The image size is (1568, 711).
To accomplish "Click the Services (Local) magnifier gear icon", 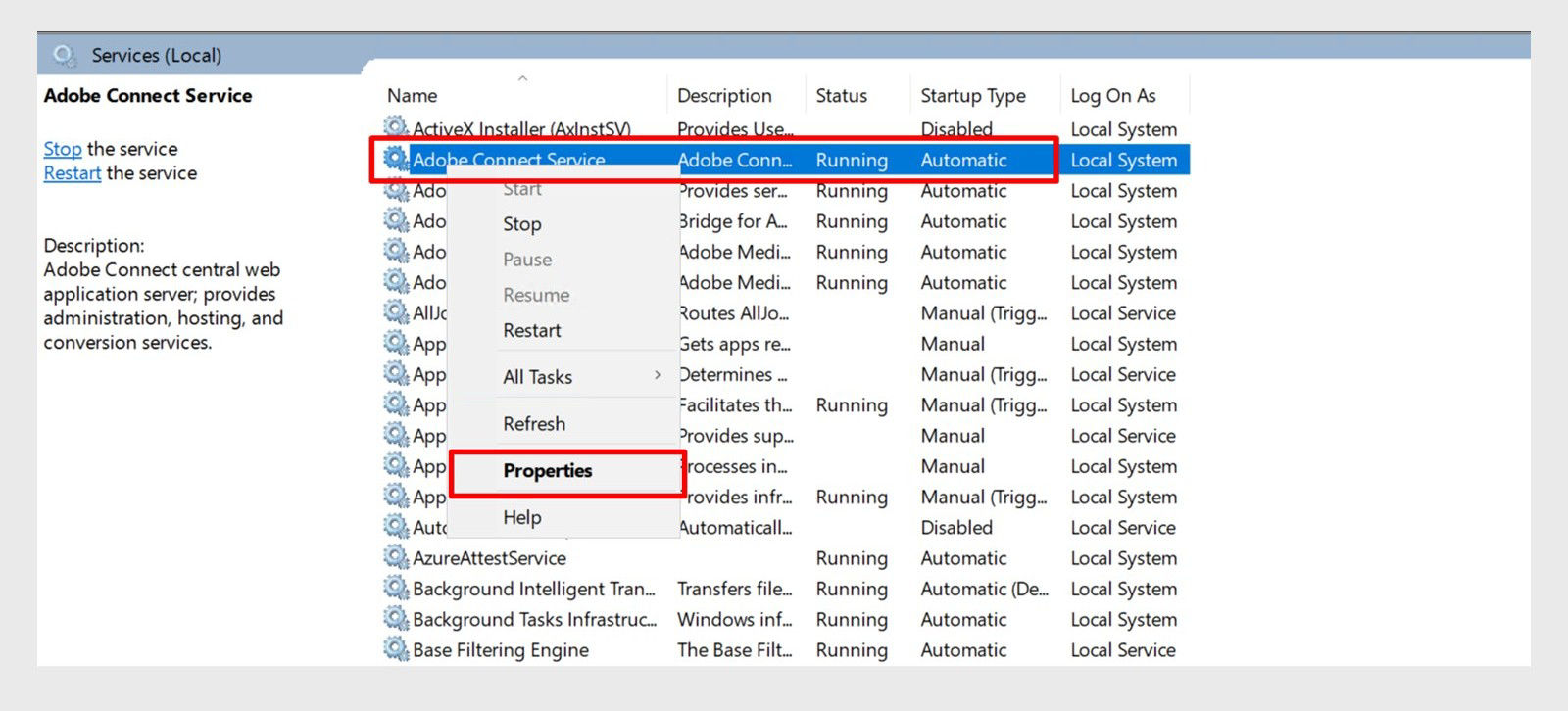I will [65, 55].
